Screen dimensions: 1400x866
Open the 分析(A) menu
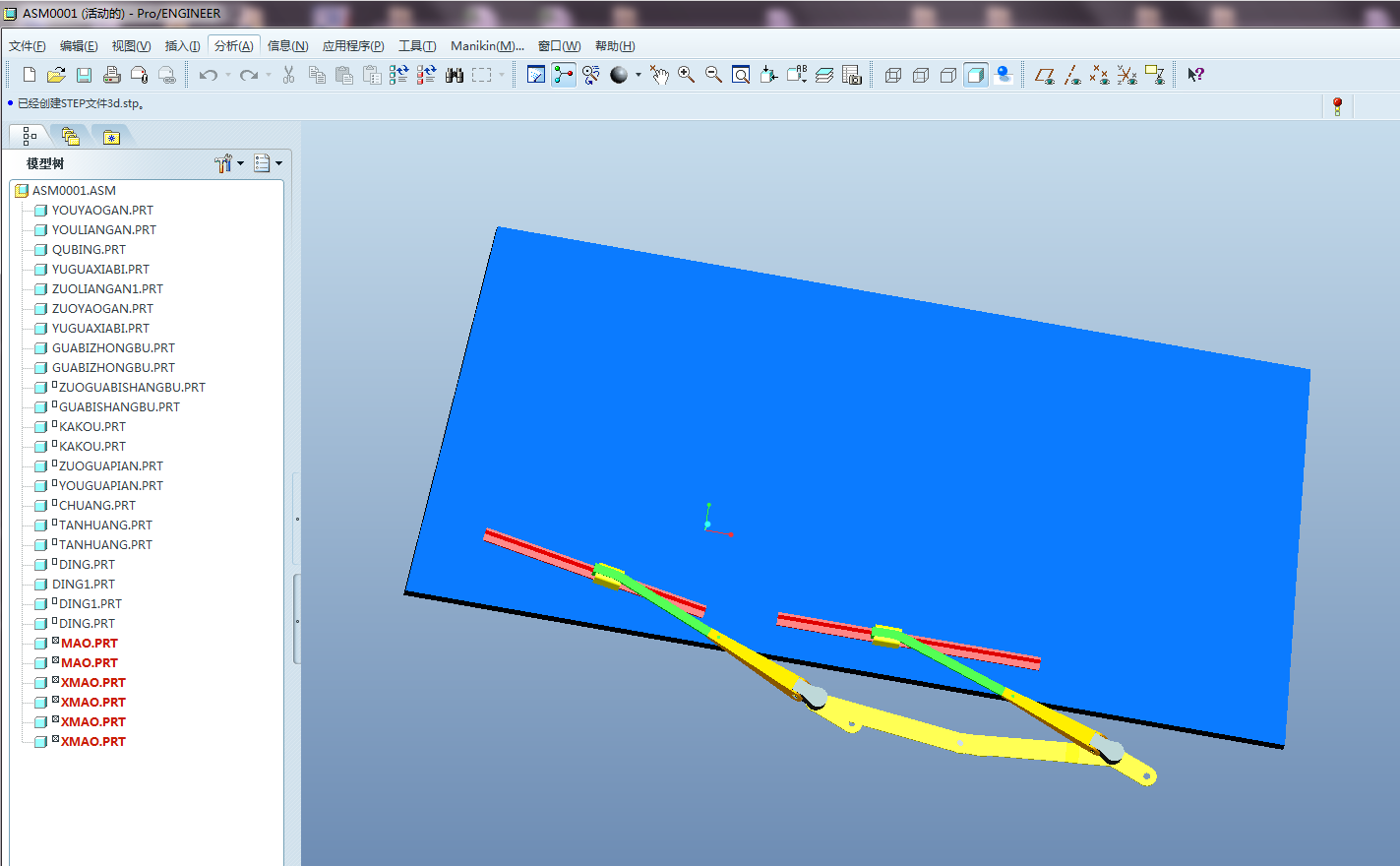point(234,46)
